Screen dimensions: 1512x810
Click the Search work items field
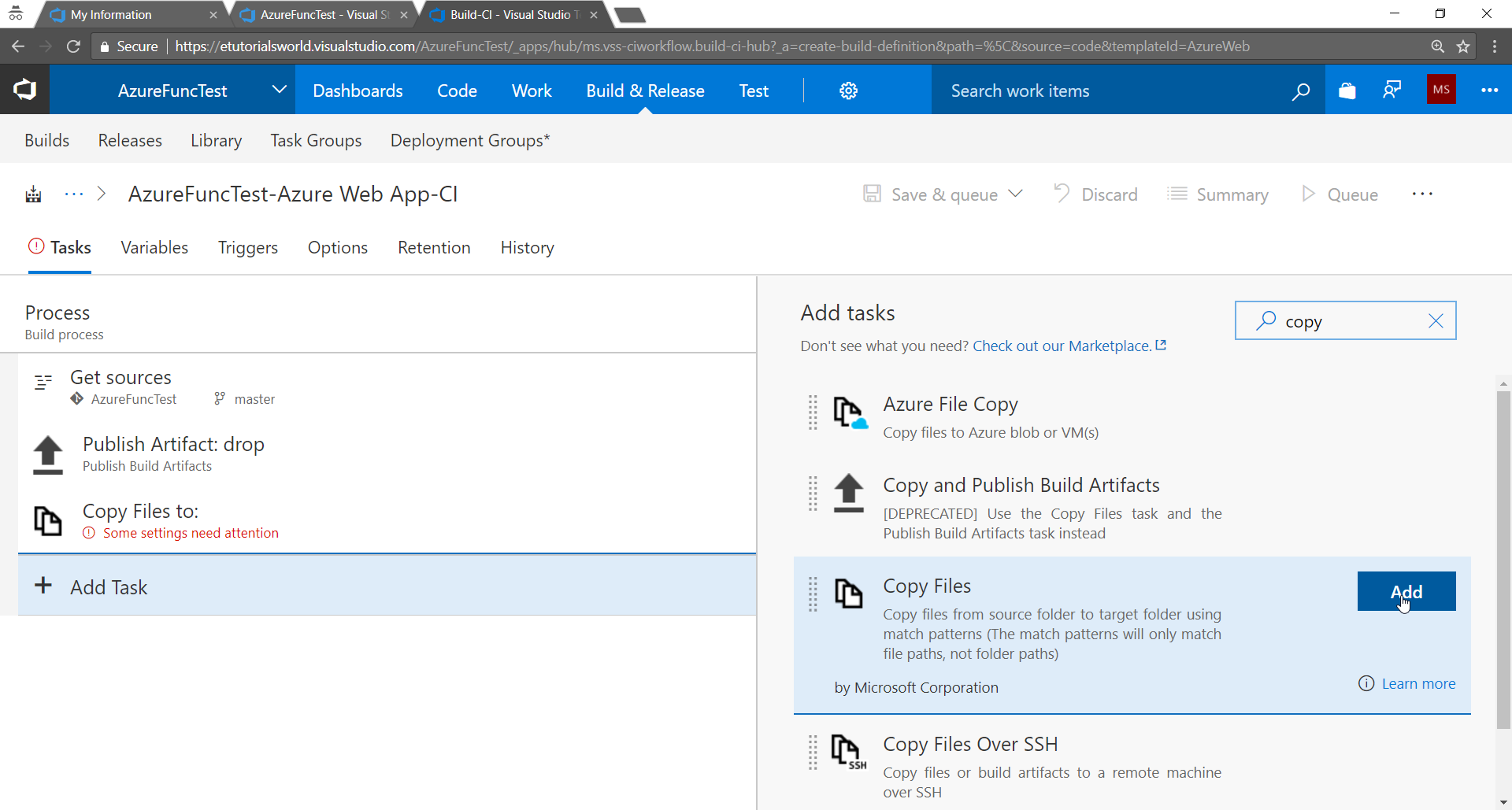pos(1128,91)
